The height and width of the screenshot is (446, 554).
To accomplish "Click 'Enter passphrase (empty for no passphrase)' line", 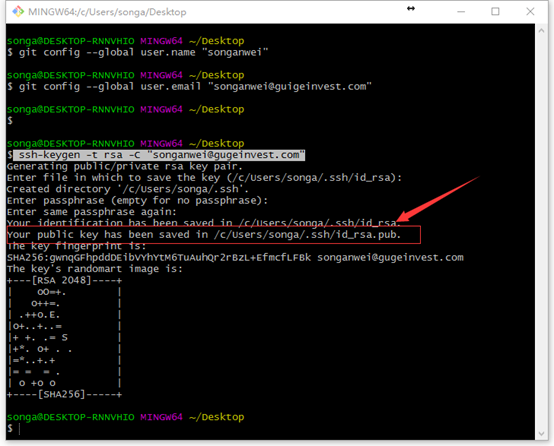I will pyautogui.click(x=137, y=200).
